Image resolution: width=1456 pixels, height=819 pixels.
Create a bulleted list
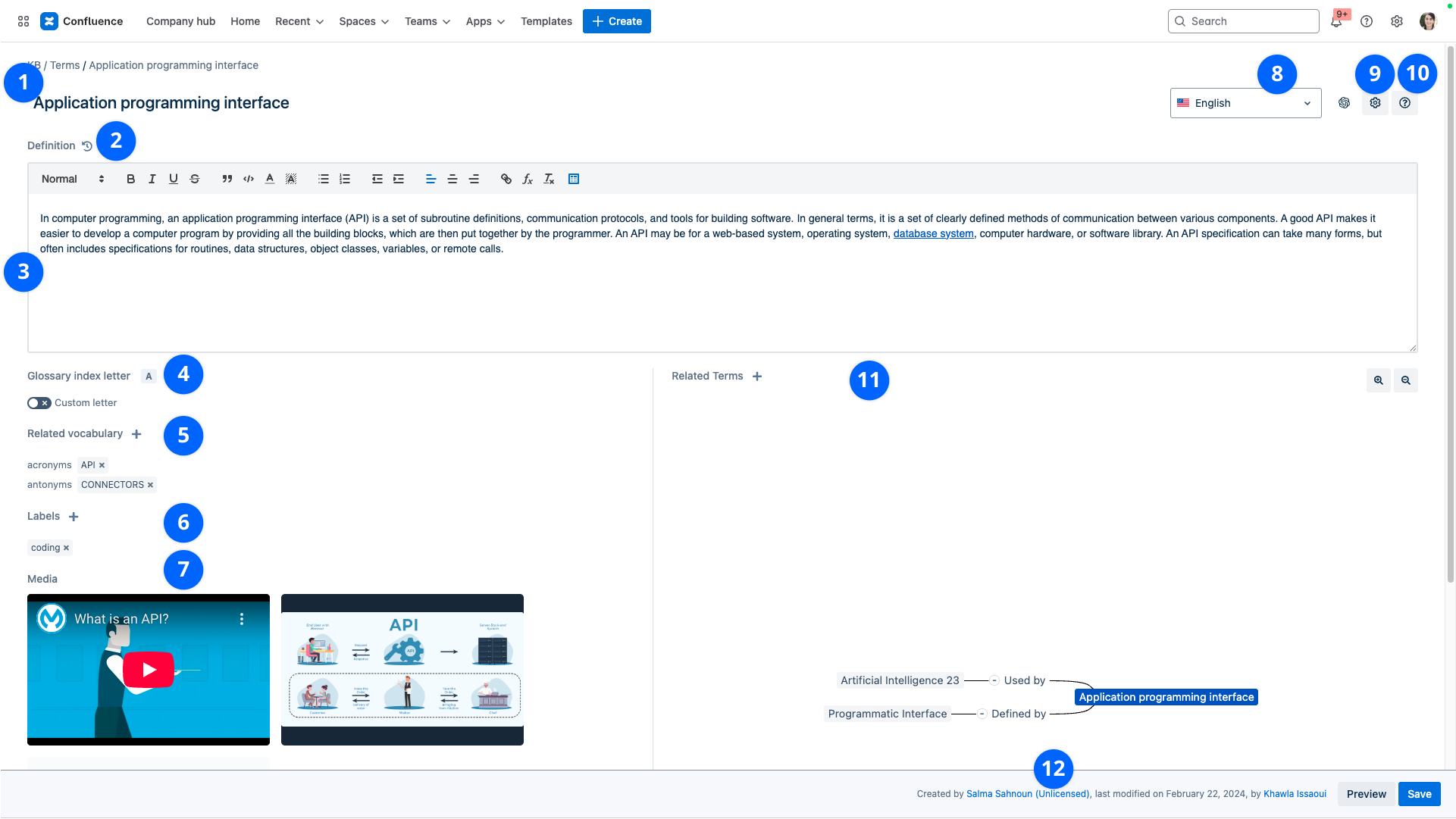pos(324,180)
